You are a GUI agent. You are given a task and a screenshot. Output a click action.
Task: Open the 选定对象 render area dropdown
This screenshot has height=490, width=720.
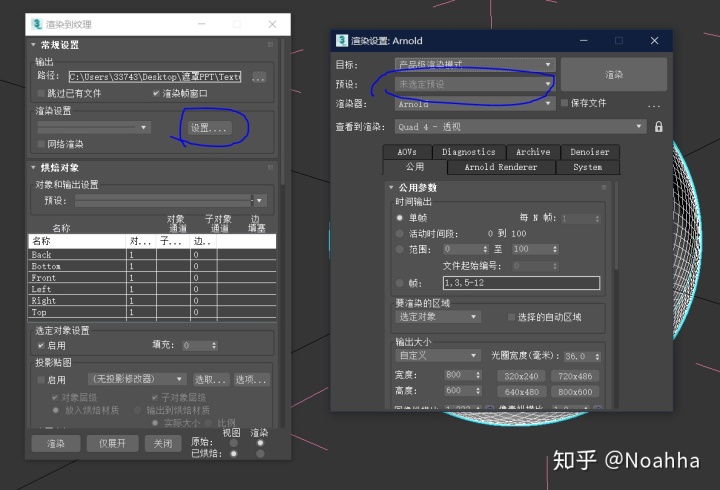coord(438,317)
